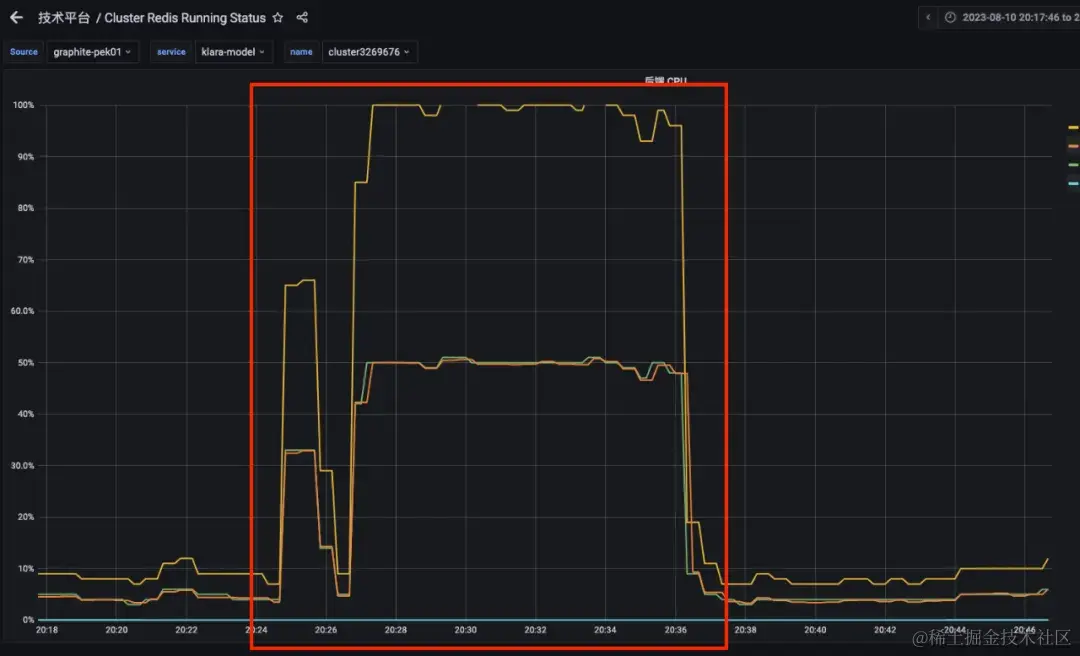This screenshot has width=1080, height=656.
Task: Click the Cluster Redis Running Status title
Action: click(x=185, y=18)
